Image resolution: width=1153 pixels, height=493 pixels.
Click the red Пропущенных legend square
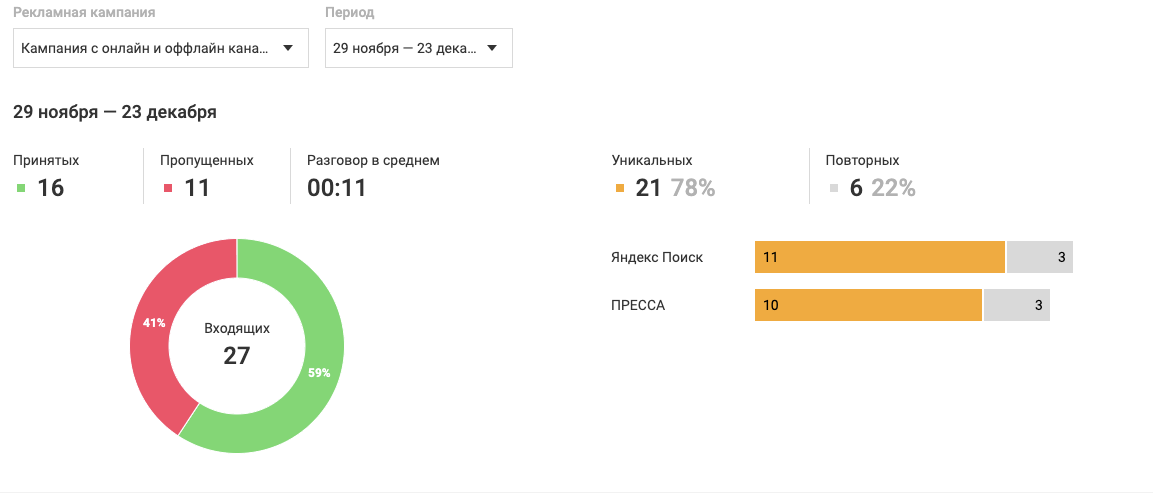click(168, 188)
